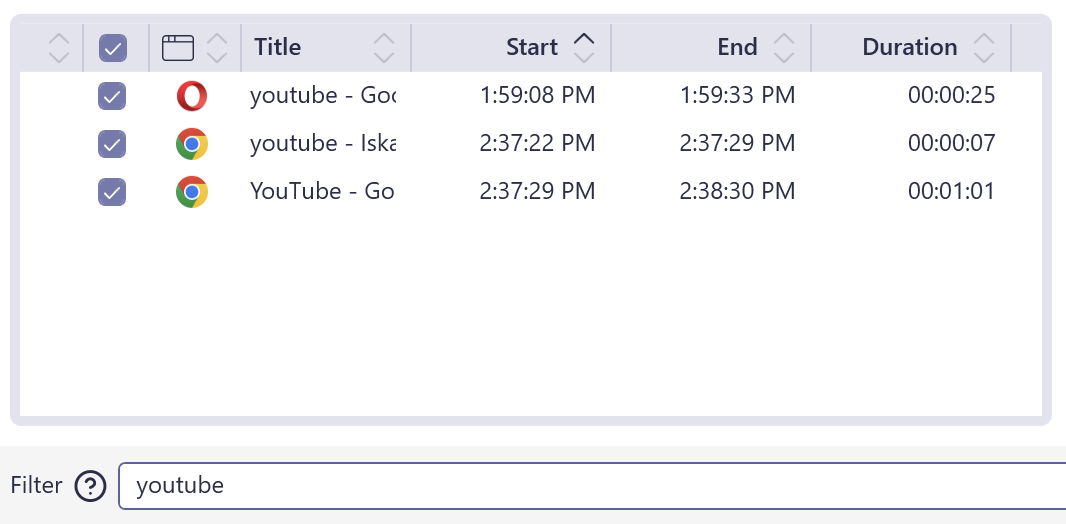Open the Filter help question mark icon
Screen dimensions: 1066x524
pos(91,486)
